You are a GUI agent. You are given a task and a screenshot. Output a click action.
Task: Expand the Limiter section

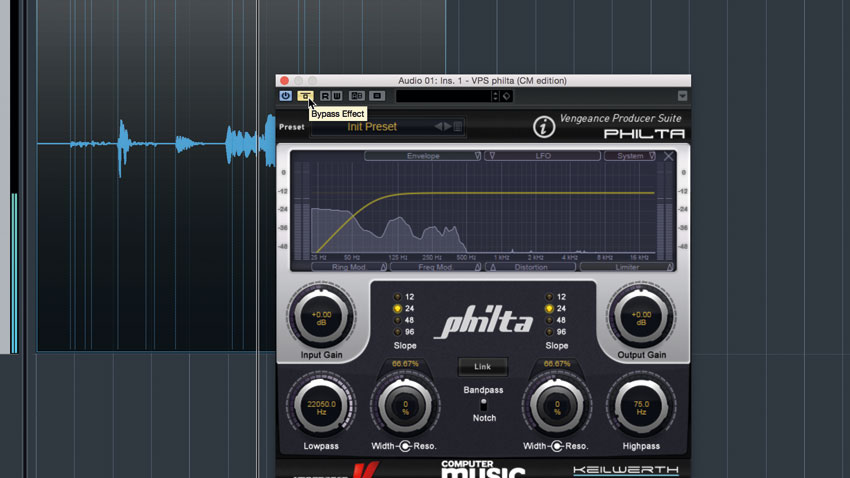click(627, 267)
